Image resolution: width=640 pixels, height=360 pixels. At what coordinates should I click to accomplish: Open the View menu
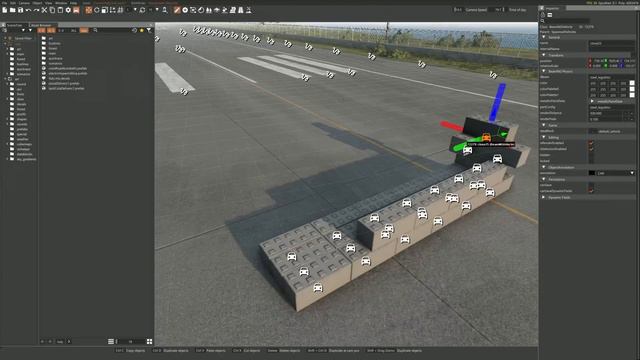[x=49, y=3]
